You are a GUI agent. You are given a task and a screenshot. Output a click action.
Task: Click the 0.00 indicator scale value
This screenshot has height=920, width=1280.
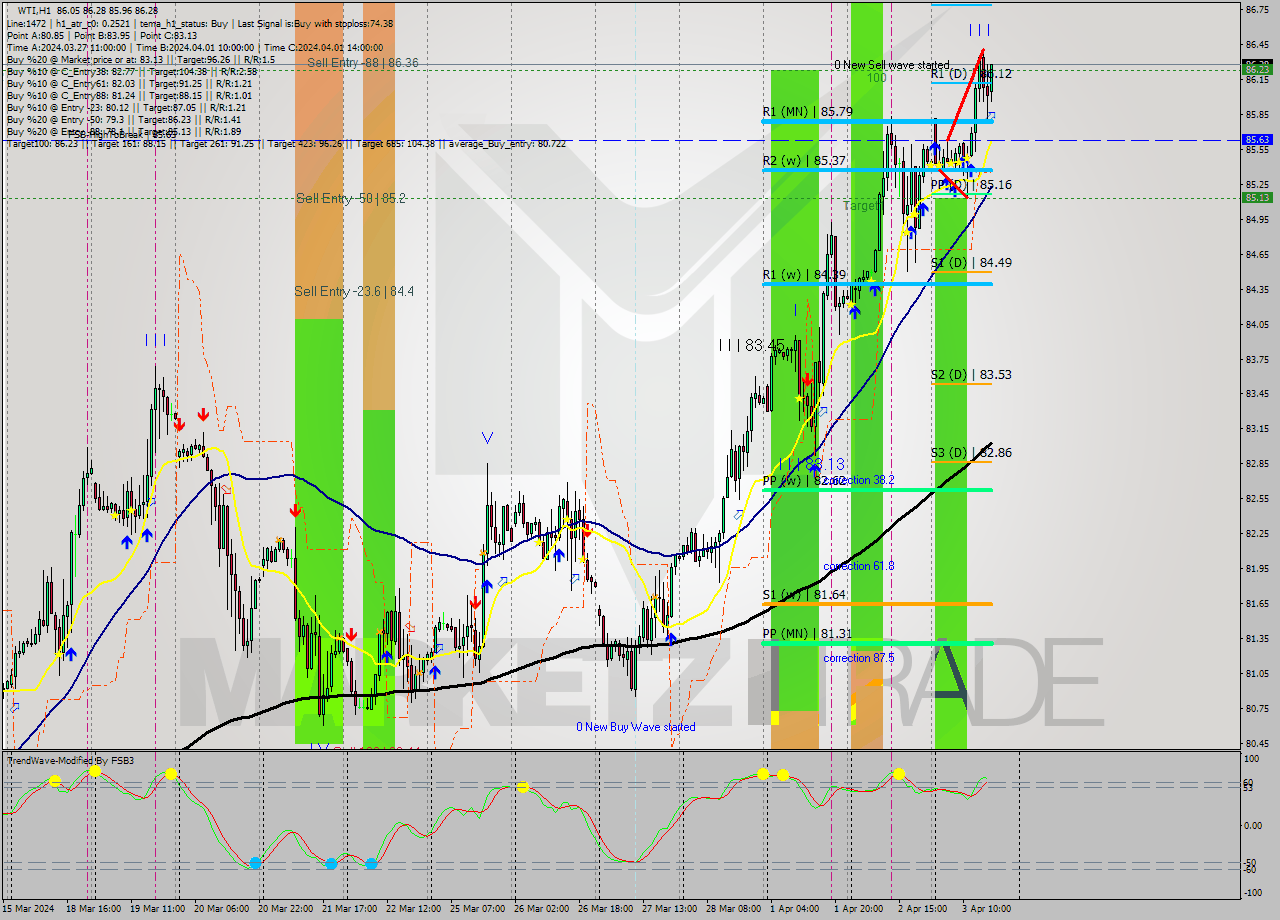tap(1253, 825)
